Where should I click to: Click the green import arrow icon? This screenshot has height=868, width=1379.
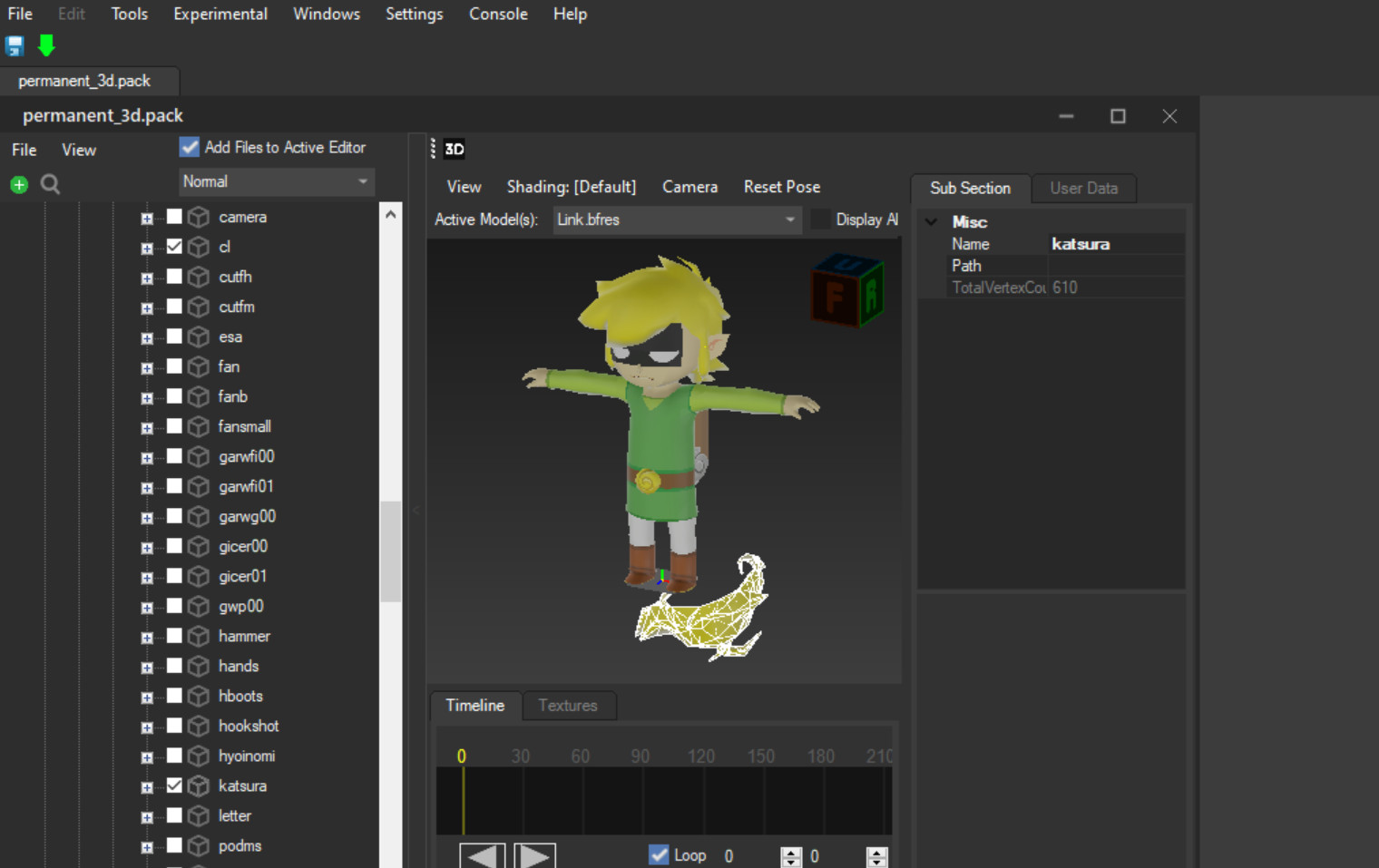pos(45,45)
